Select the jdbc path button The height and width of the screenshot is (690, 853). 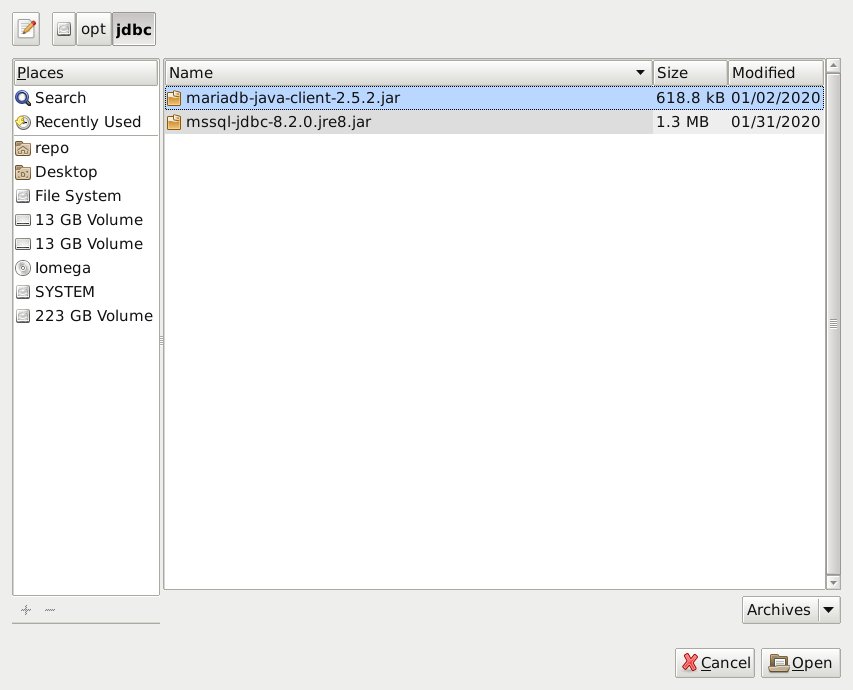133,29
